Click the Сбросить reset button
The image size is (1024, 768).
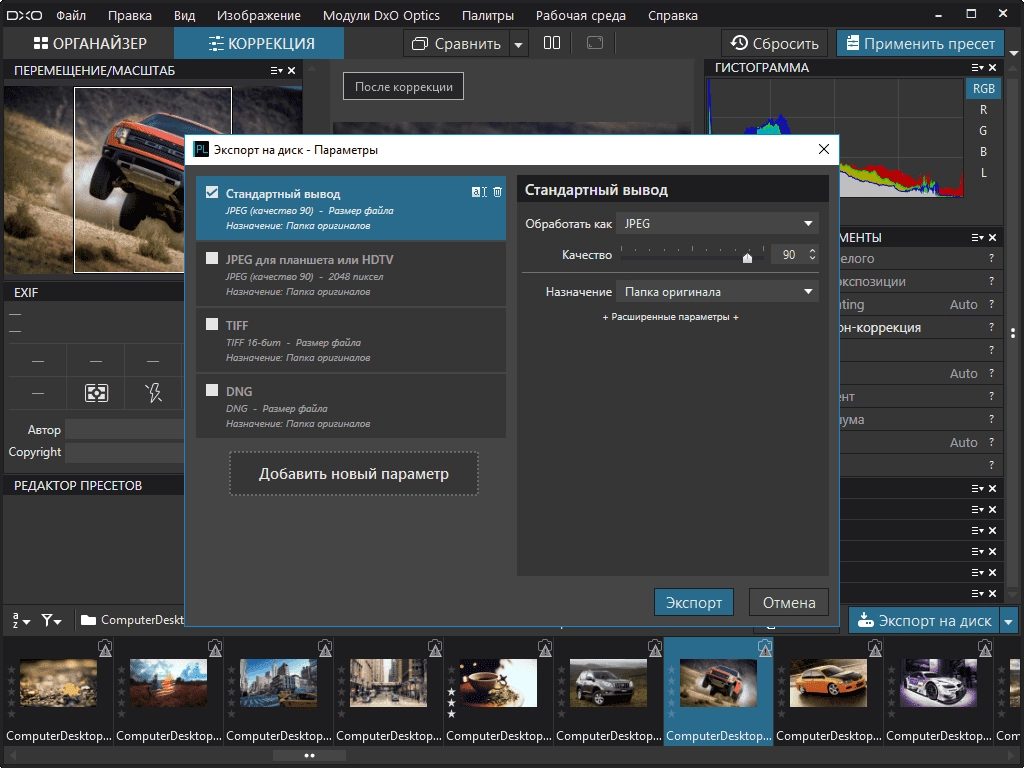pos(775,43)
